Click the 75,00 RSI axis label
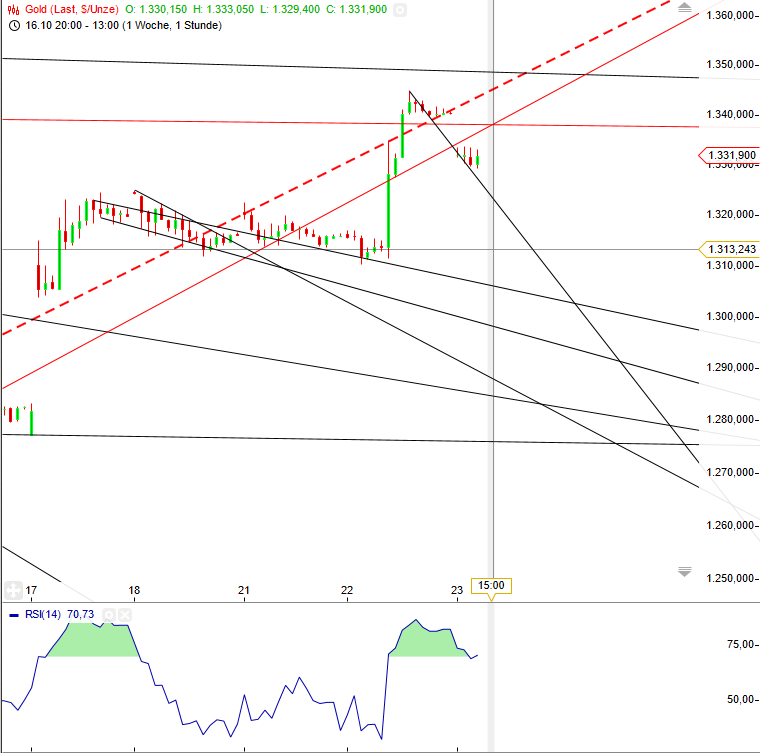This screenshot has width=760, height=753. click(x=741, y=644)
